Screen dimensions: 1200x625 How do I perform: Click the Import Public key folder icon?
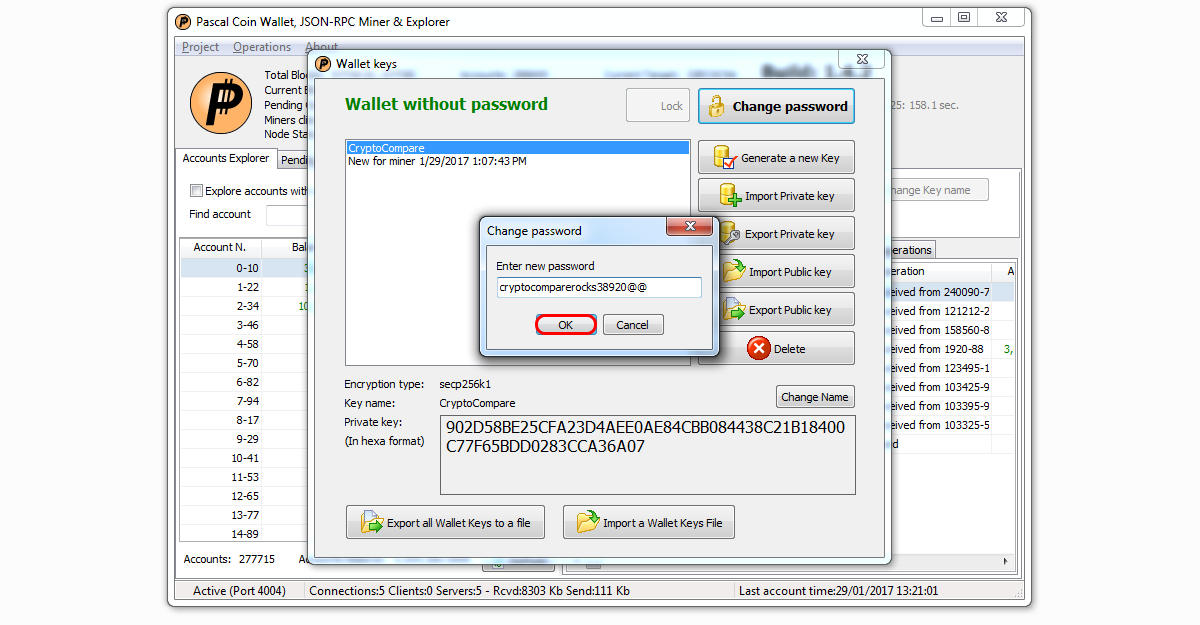point(733,271)
